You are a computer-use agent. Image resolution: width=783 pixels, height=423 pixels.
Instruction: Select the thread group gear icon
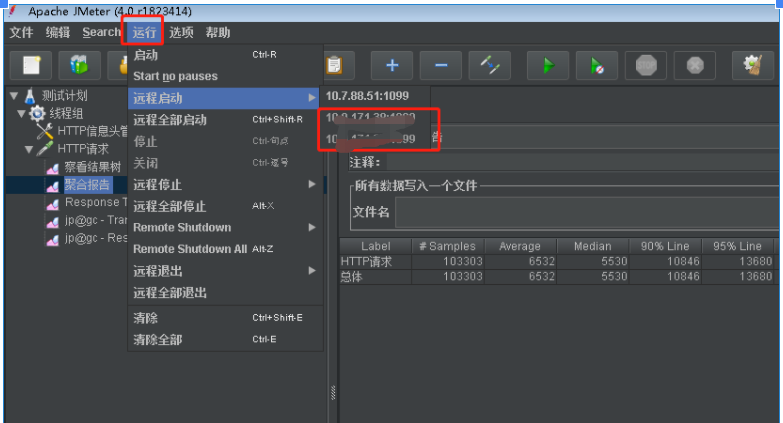[37, 113]
